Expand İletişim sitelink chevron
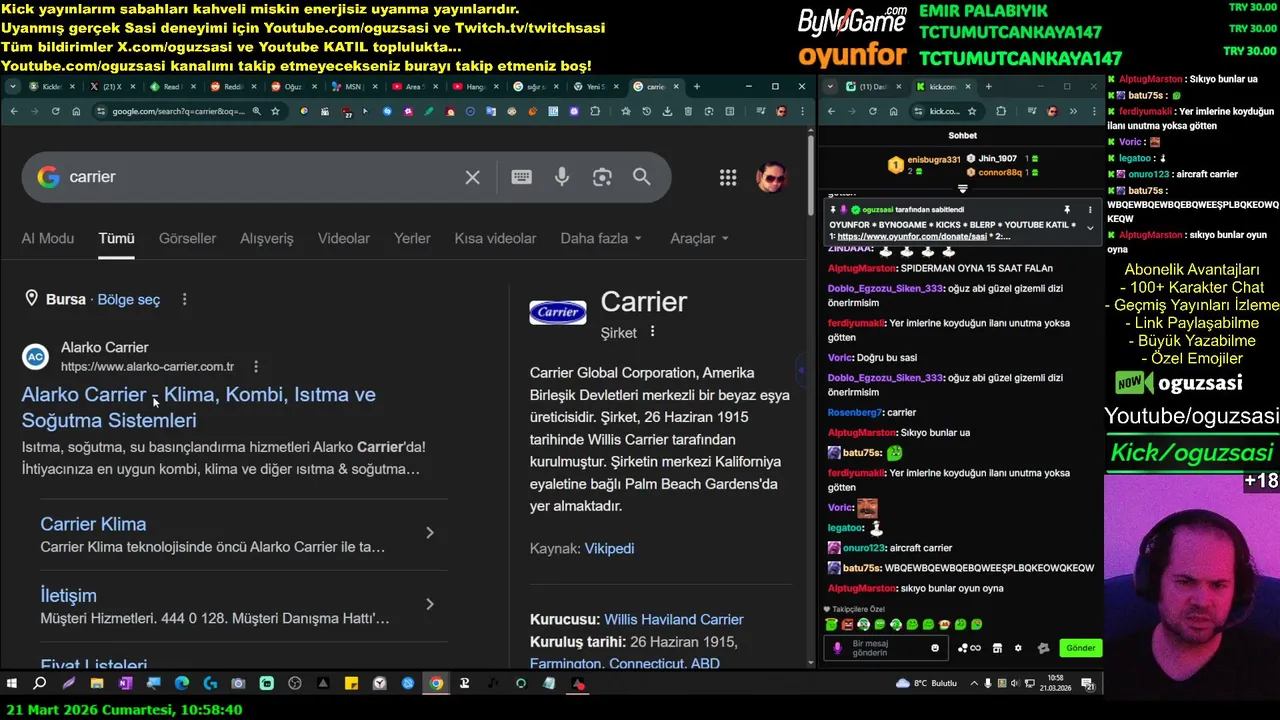The image size is (1280, 720). click(430, 604)
